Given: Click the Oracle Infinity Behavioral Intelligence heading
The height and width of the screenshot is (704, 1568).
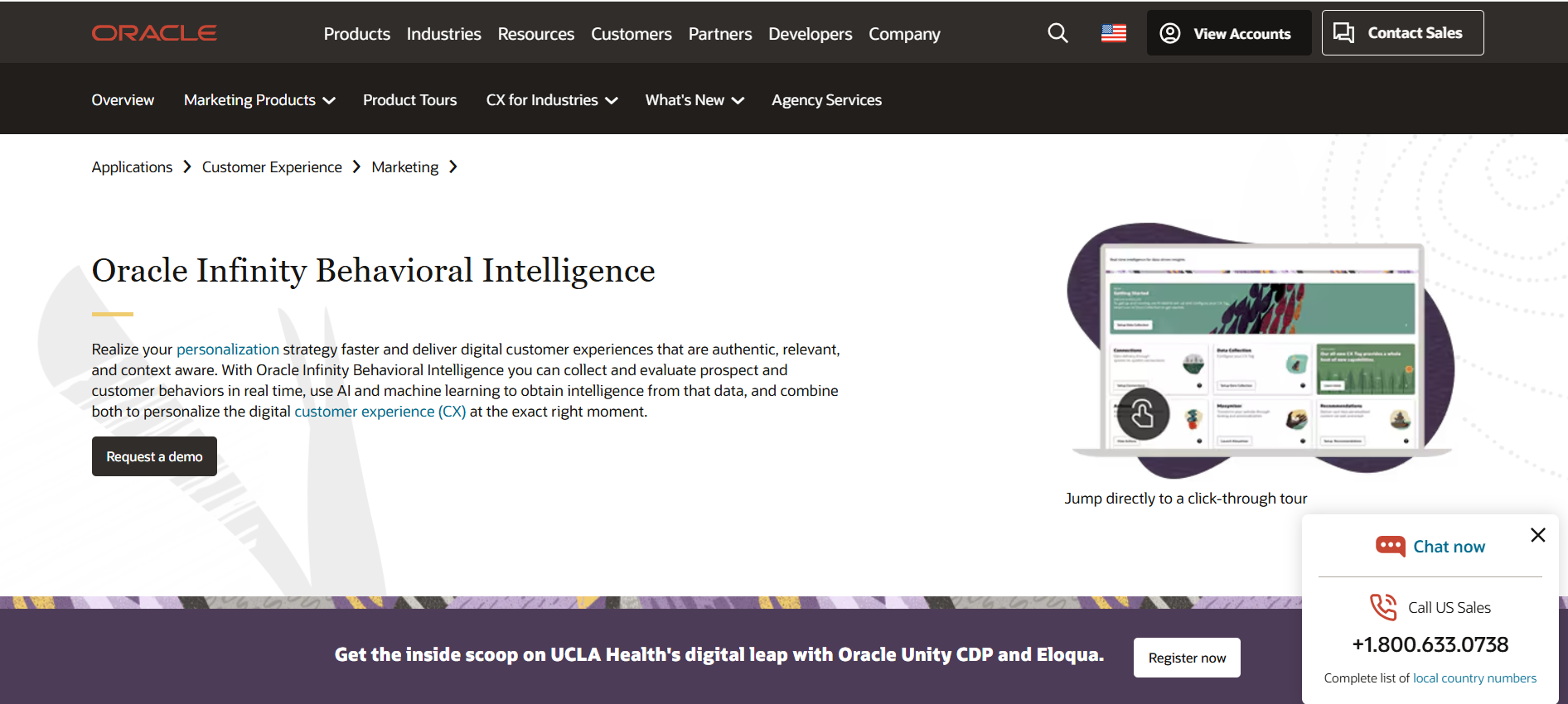Looking at the screenshot, I should [373, 271].
